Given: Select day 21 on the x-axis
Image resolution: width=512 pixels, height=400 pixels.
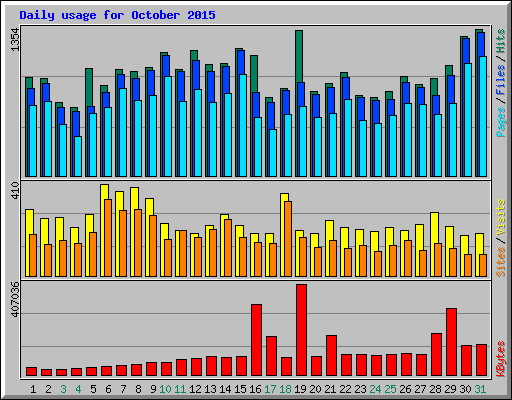Looking at the screenshot, I should pyautogui.click(x=330, y=389).
